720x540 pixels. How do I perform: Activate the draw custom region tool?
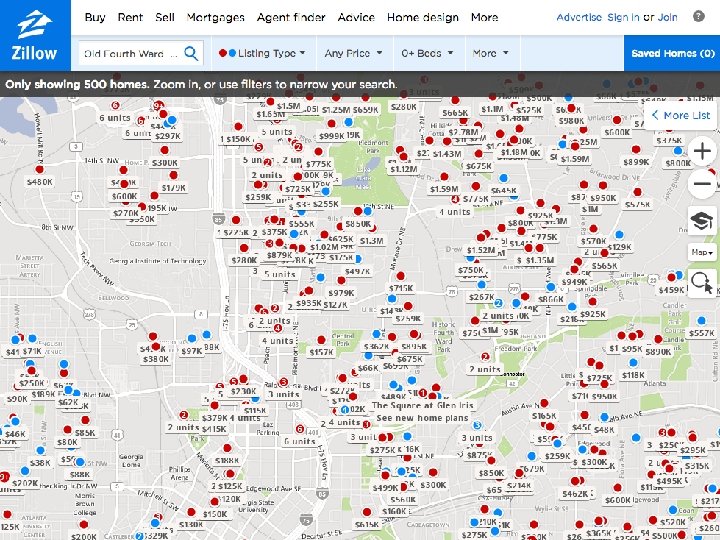(702, 281)
